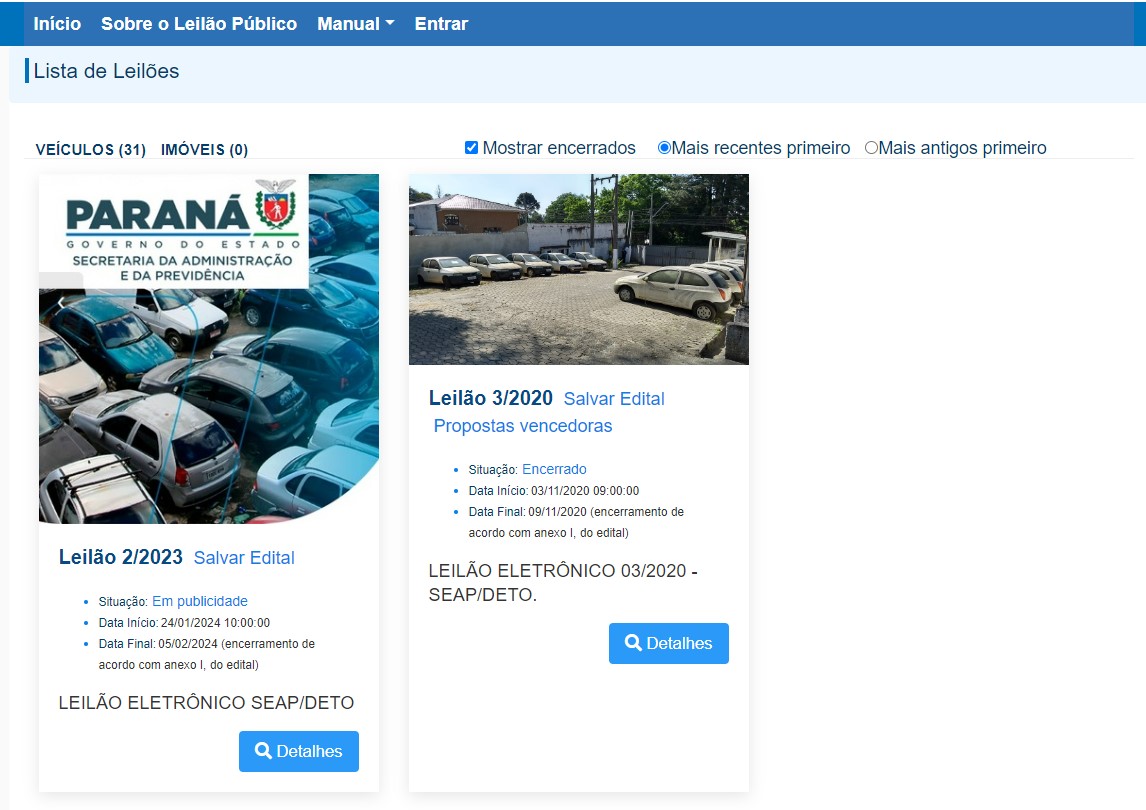The height and width of the screenshot is (810, 1146).
Task: Open parking lot photo of Leilão 3/2020
Action: click(579, 269)
